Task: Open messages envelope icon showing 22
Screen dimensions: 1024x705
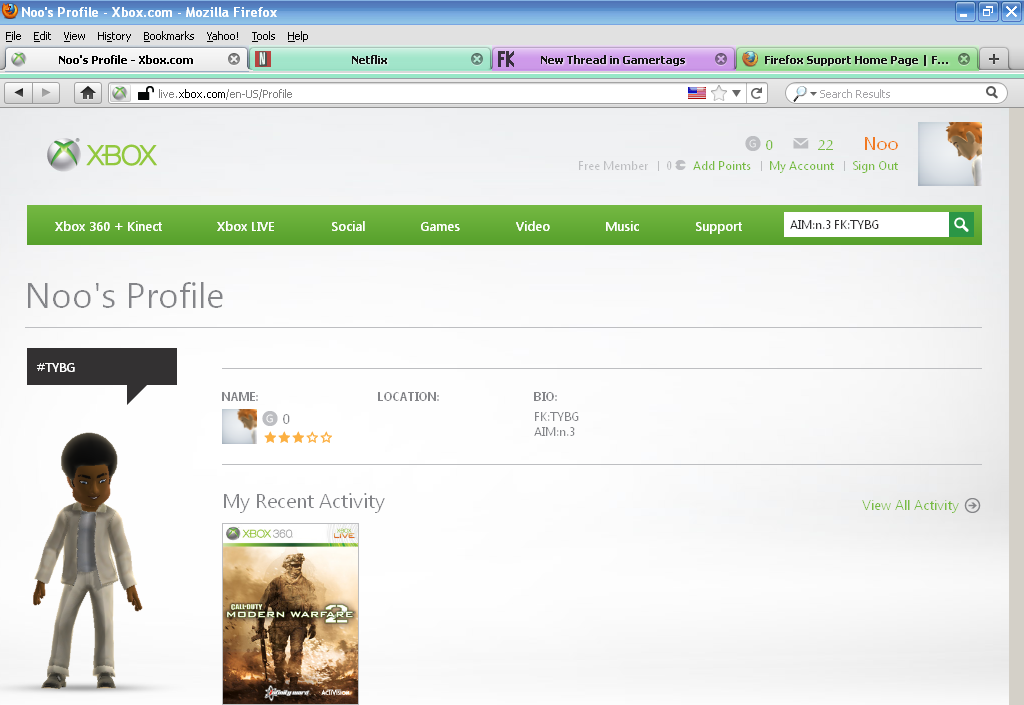Action: (801, 144)
